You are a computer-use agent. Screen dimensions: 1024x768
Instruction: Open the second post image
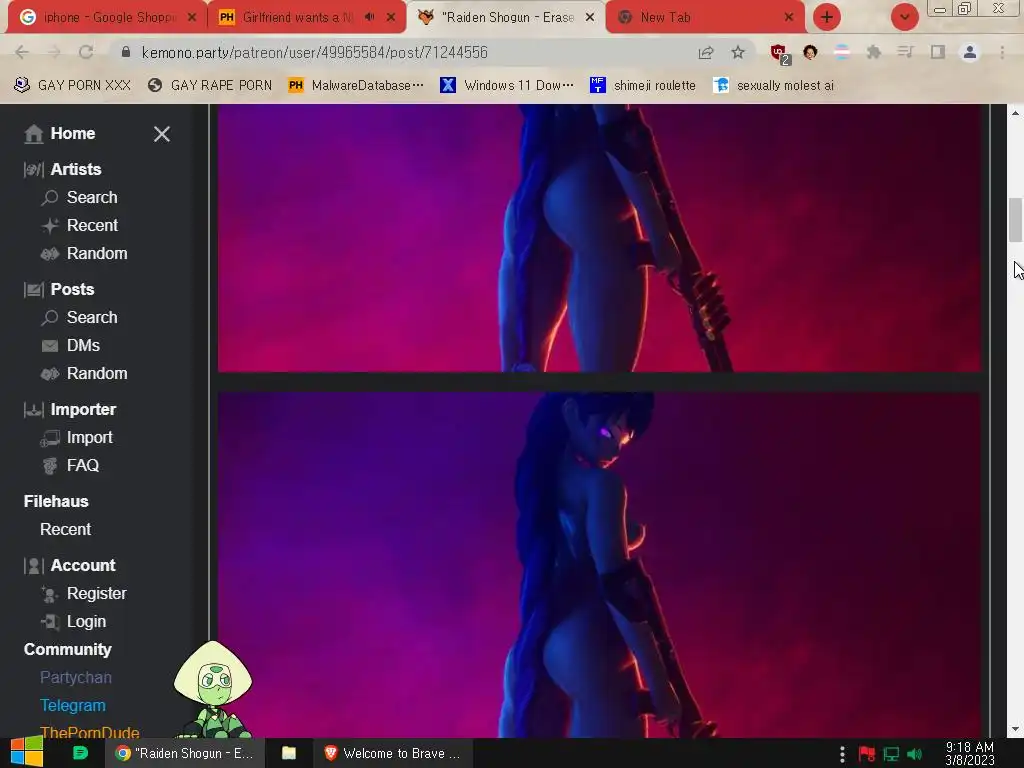(x=599, y=565)
